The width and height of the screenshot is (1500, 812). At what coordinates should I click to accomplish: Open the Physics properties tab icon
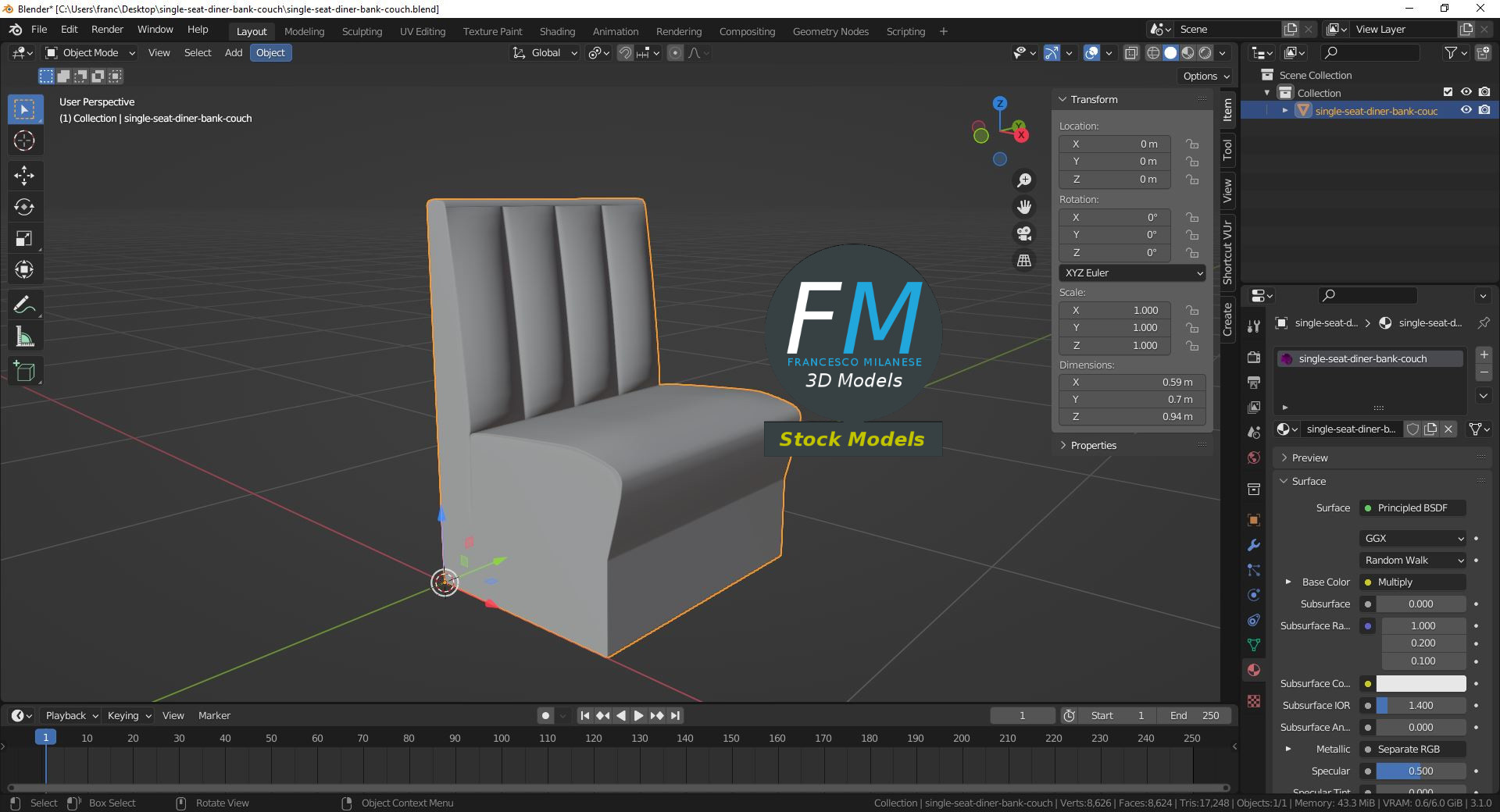point(1254,595)
